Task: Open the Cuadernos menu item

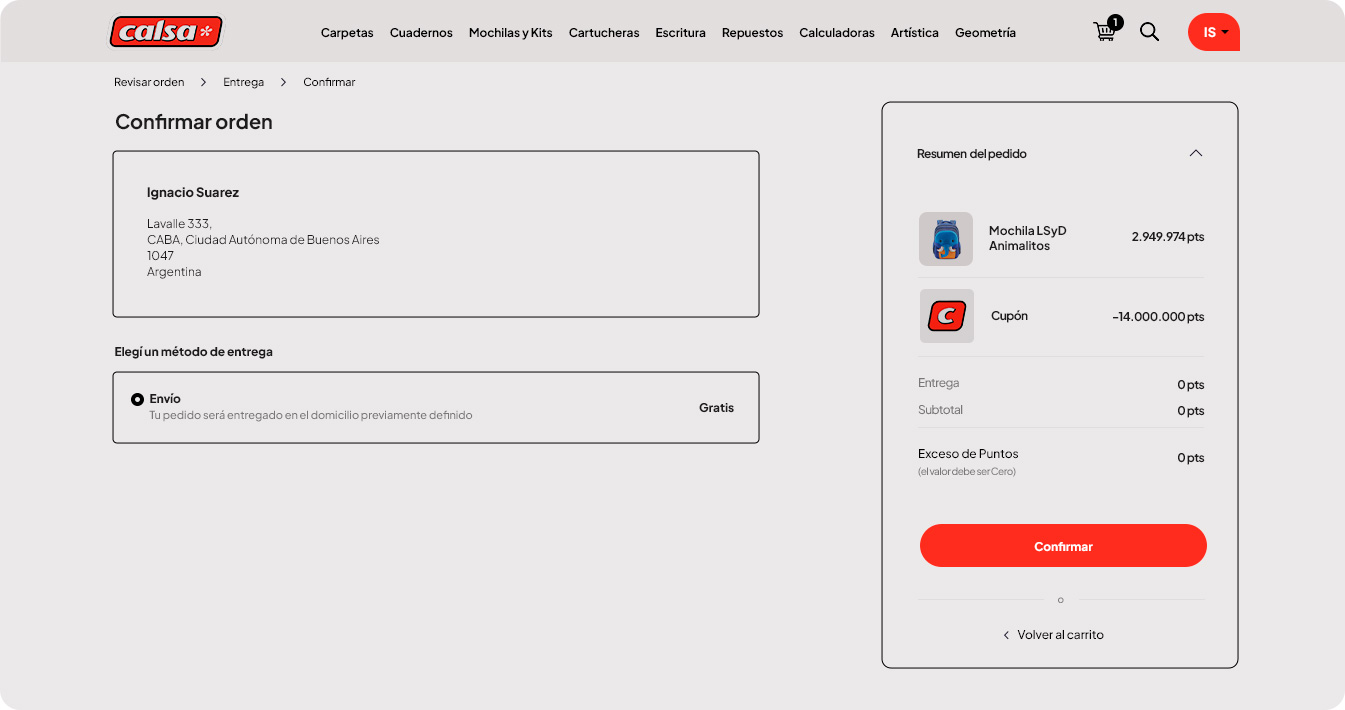Action: (421, 33)
